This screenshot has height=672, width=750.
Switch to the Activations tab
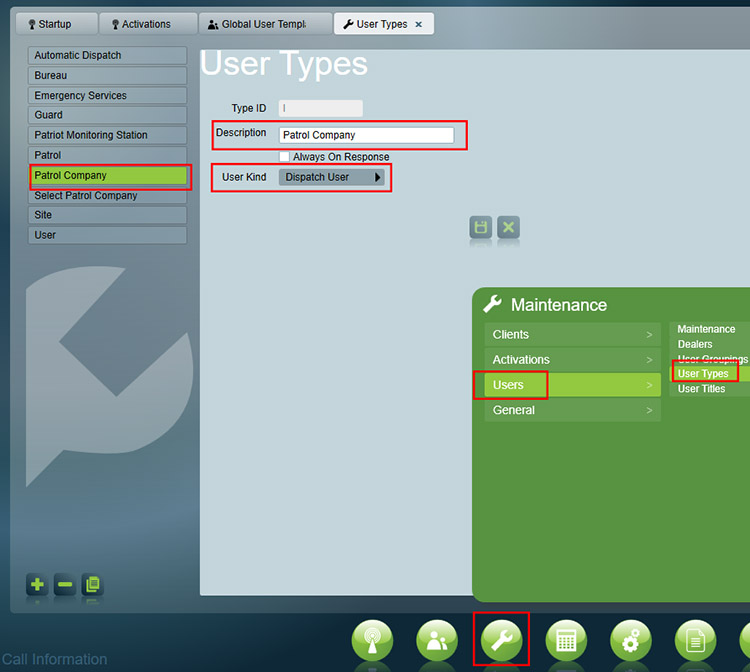click(x=148, y=24)
